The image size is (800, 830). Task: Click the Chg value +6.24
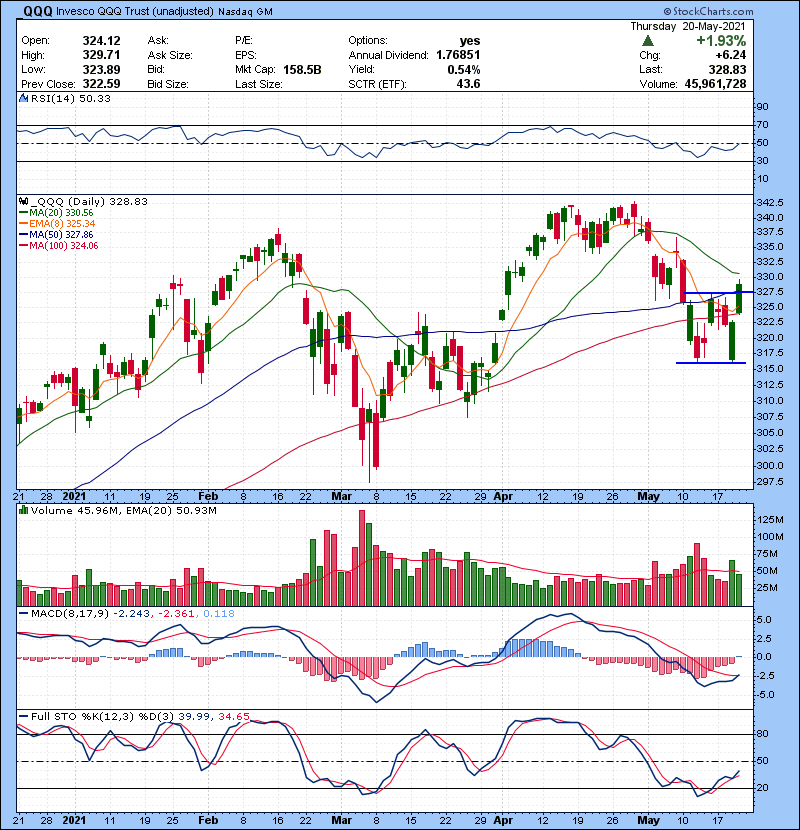click(731, 55)
